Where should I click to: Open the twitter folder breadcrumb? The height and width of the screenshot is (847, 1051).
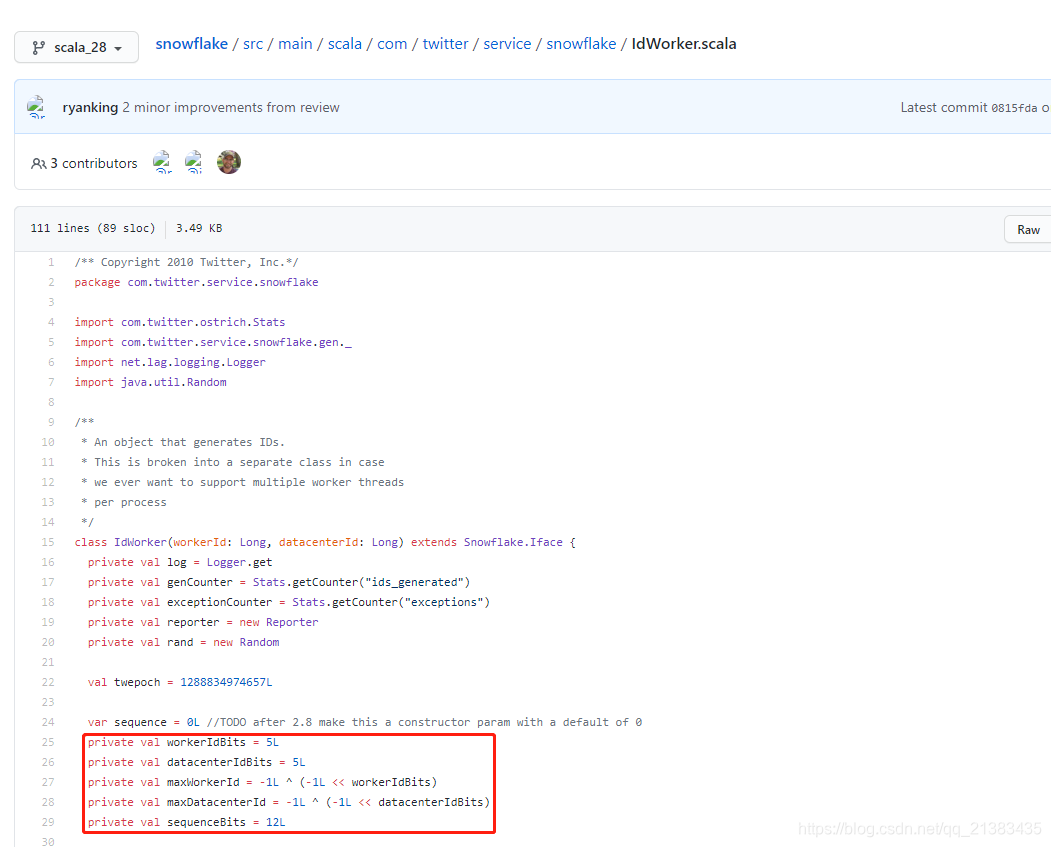click(x=445, y=44)
